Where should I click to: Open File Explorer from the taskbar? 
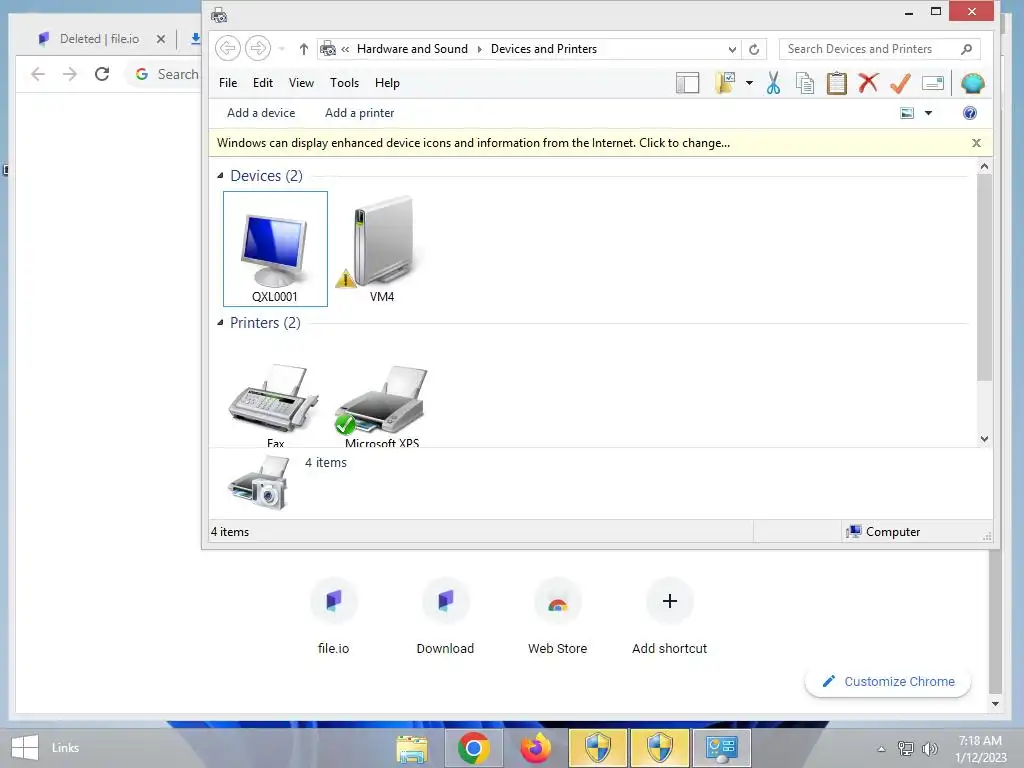[x=412, y=748]
